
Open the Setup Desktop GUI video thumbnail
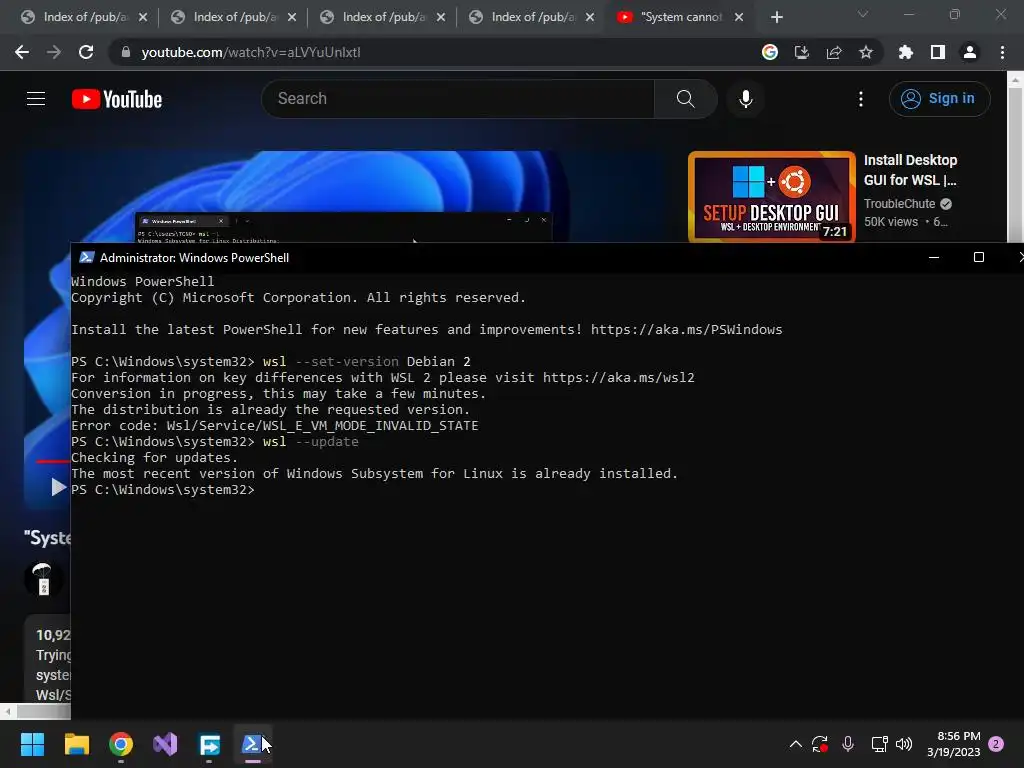[771, 197]
